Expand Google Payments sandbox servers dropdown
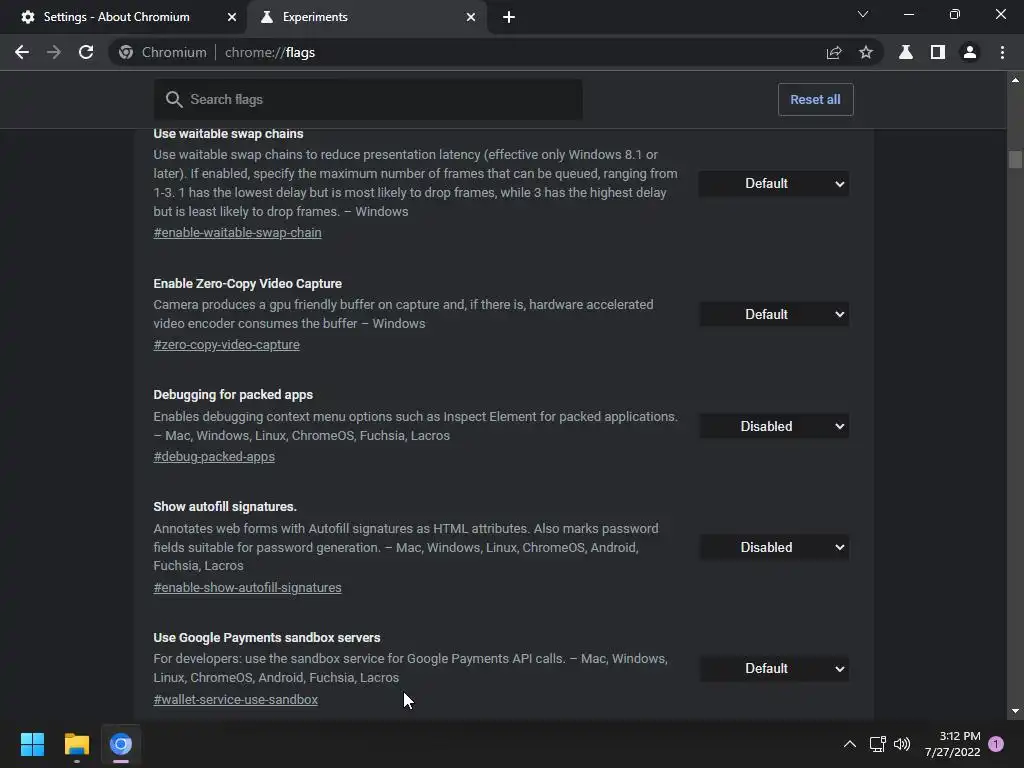This screenshot has height=768, width=1024. [x=774, y=669]
